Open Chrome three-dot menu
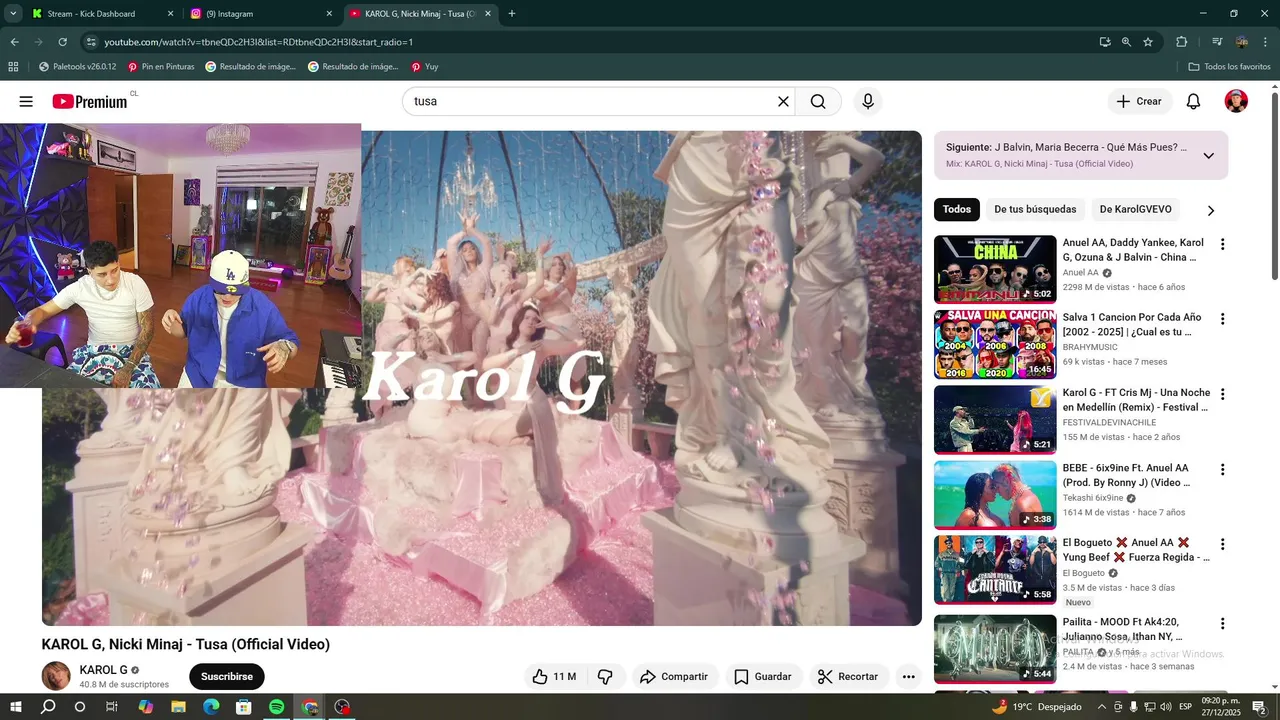 pos(1265,42)
